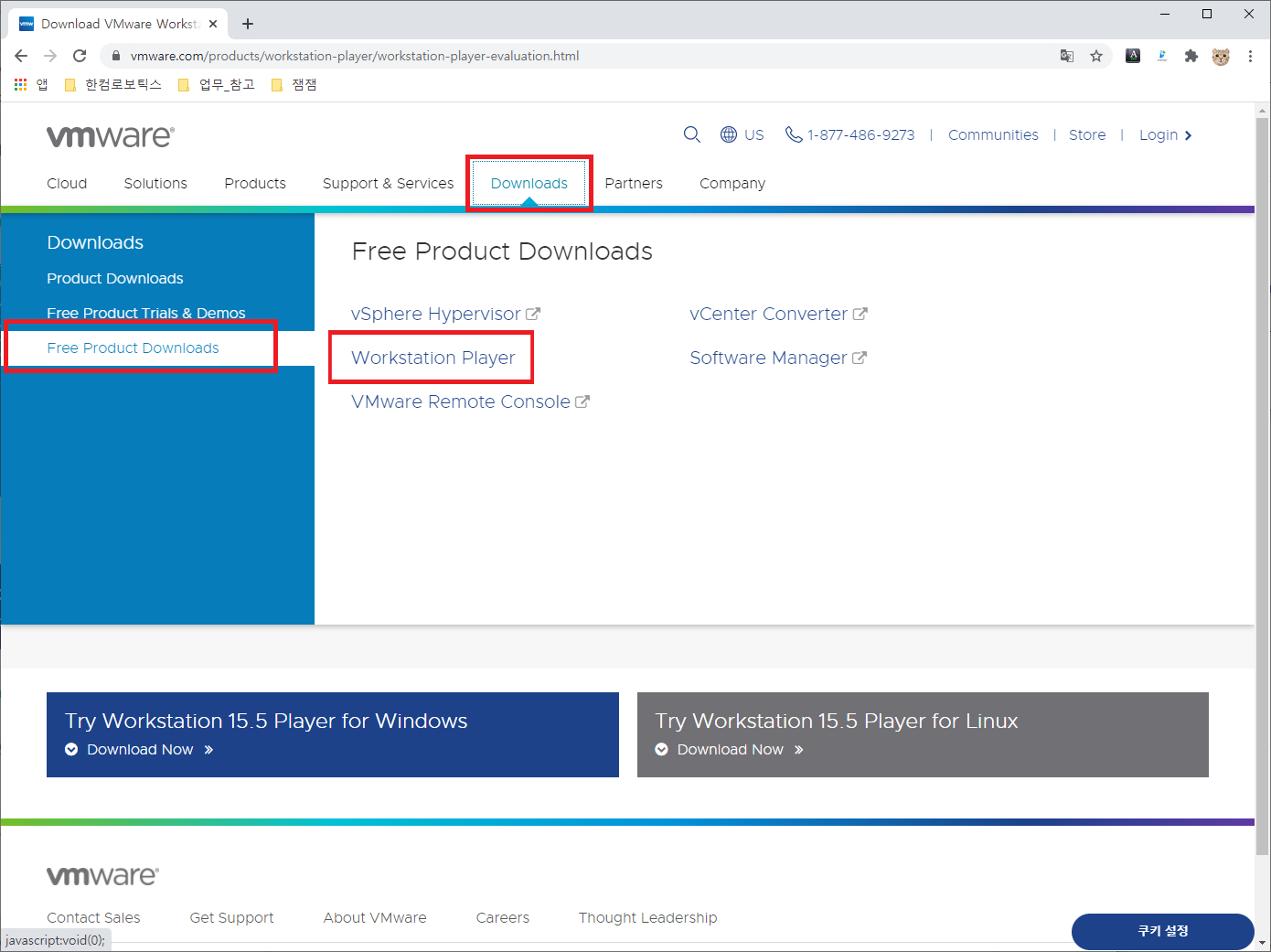Click the Contact Sales footer link
The height and width of the screenshot is (952, 1271).
click(93, 917)
